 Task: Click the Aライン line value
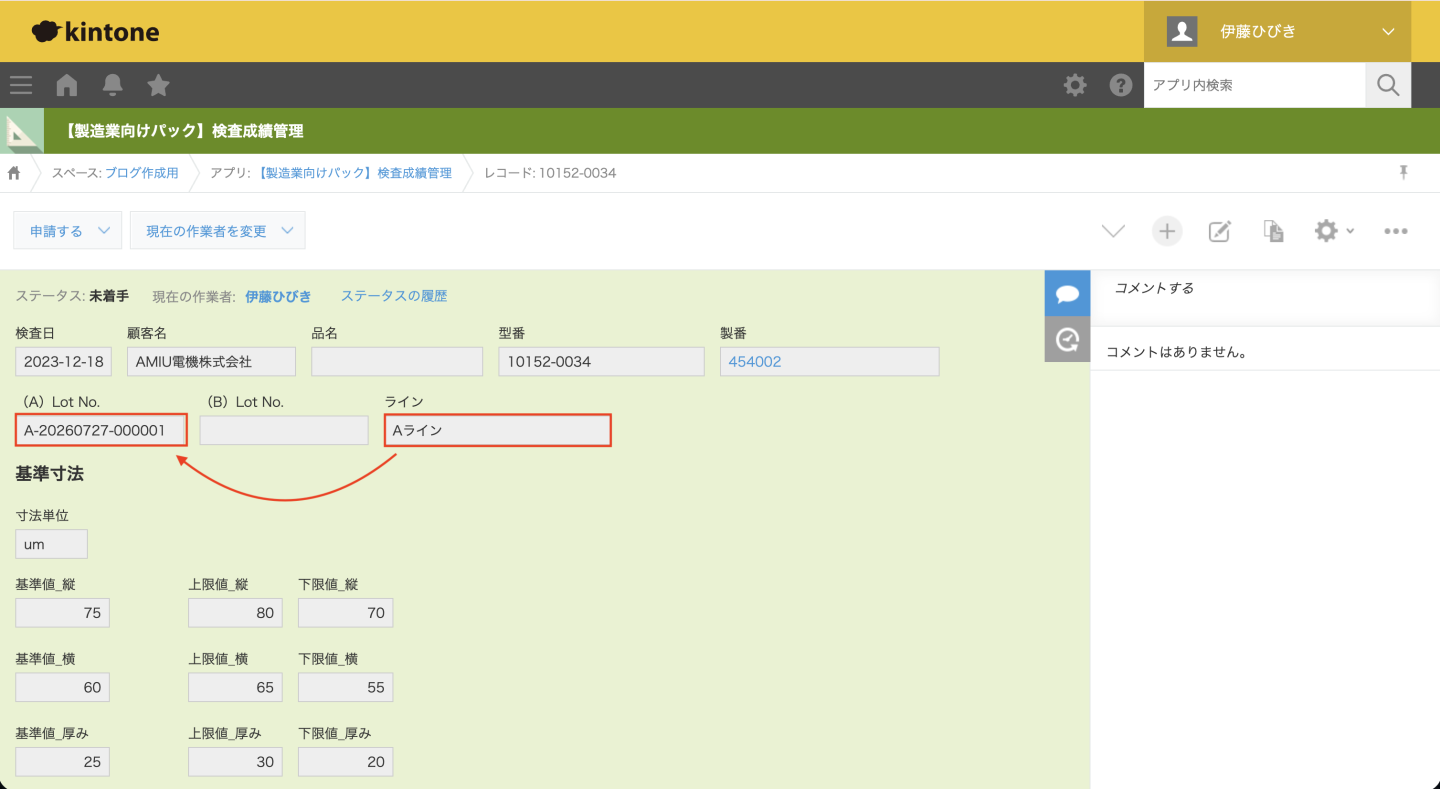tap(498, 430)
